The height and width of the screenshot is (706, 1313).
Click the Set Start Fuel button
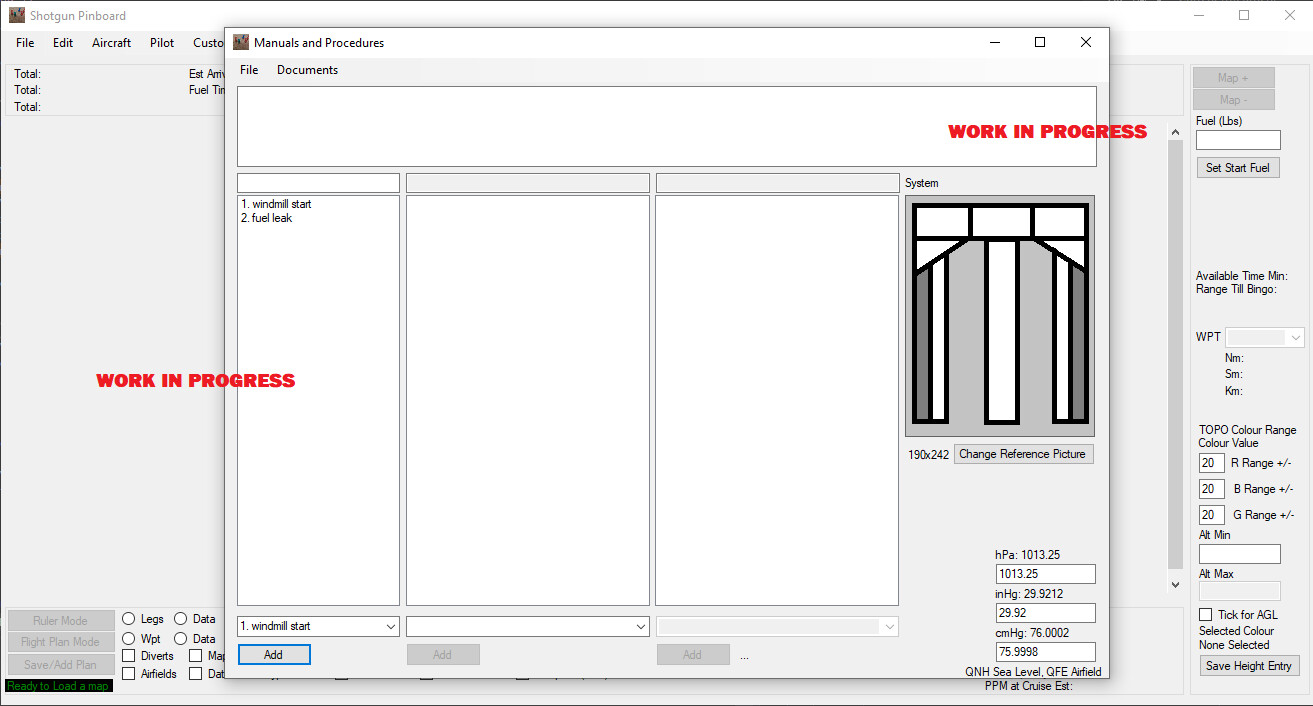[x=1237, y=167]
